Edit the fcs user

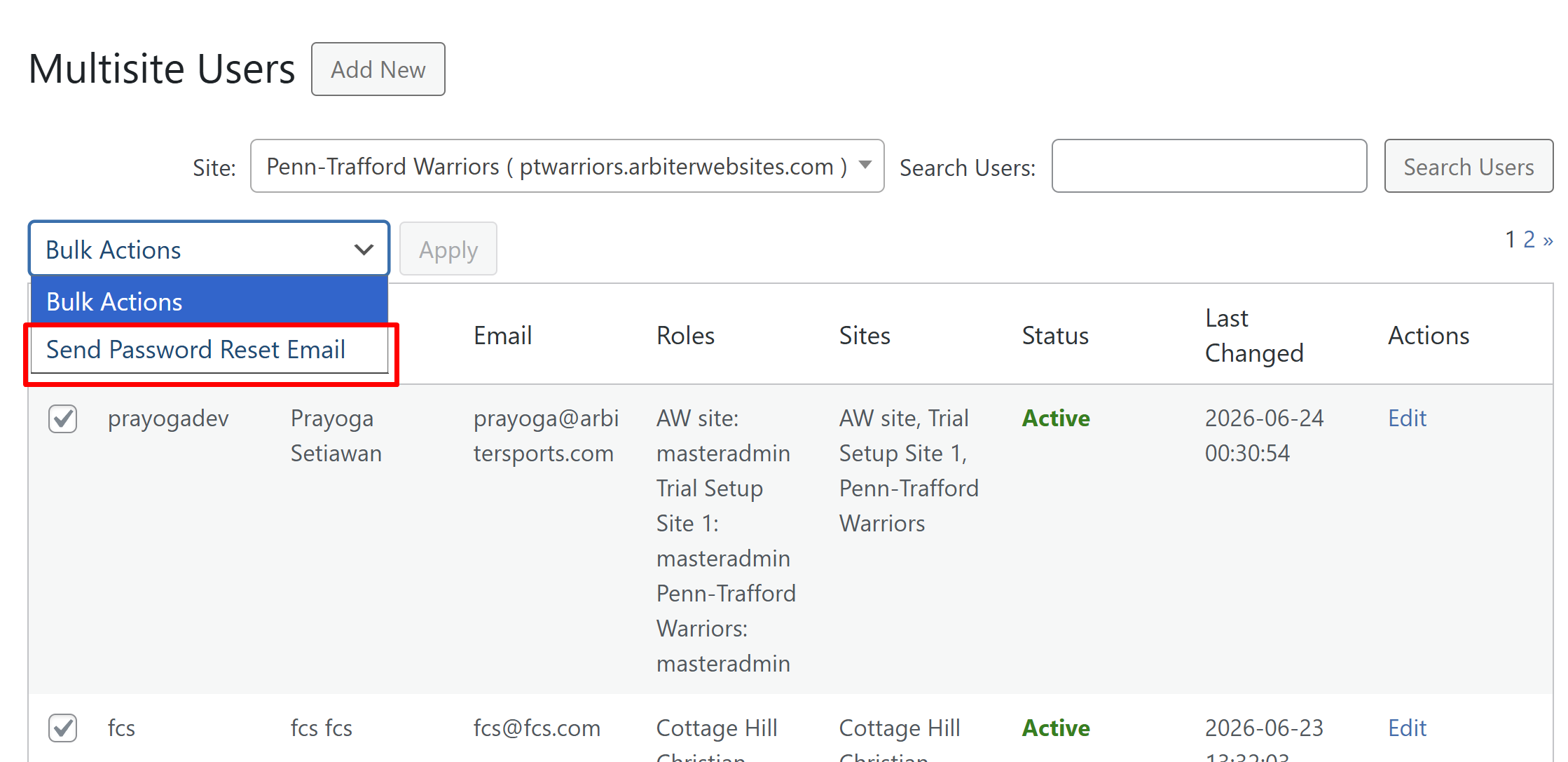click(x=1407, y=728)
